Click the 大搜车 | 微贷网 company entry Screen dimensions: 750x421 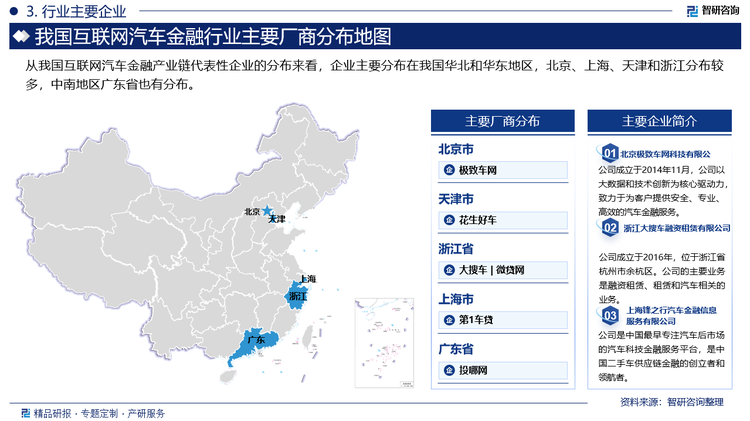(503, 270)
